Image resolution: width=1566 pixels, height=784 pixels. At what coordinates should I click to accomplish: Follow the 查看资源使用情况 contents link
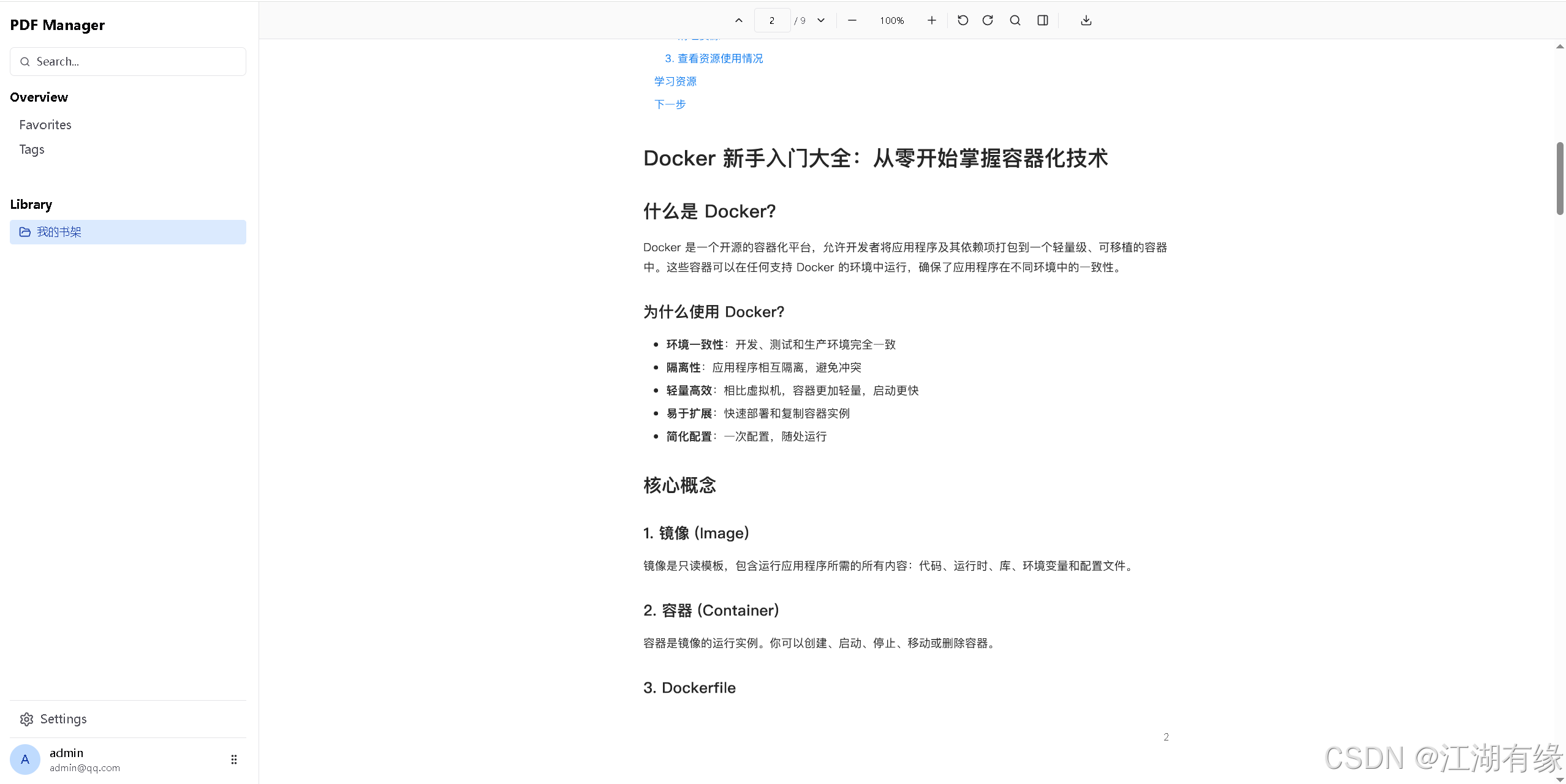pyautogui.click(x=714, y=58)
